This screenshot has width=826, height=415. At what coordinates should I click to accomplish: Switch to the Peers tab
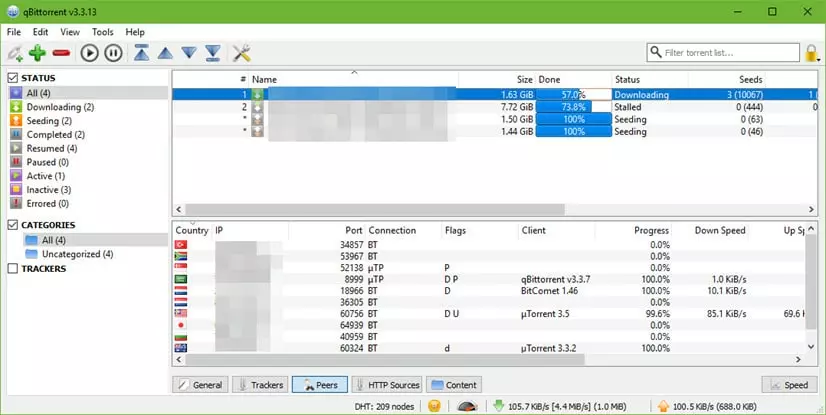click(x=320, y=385)
